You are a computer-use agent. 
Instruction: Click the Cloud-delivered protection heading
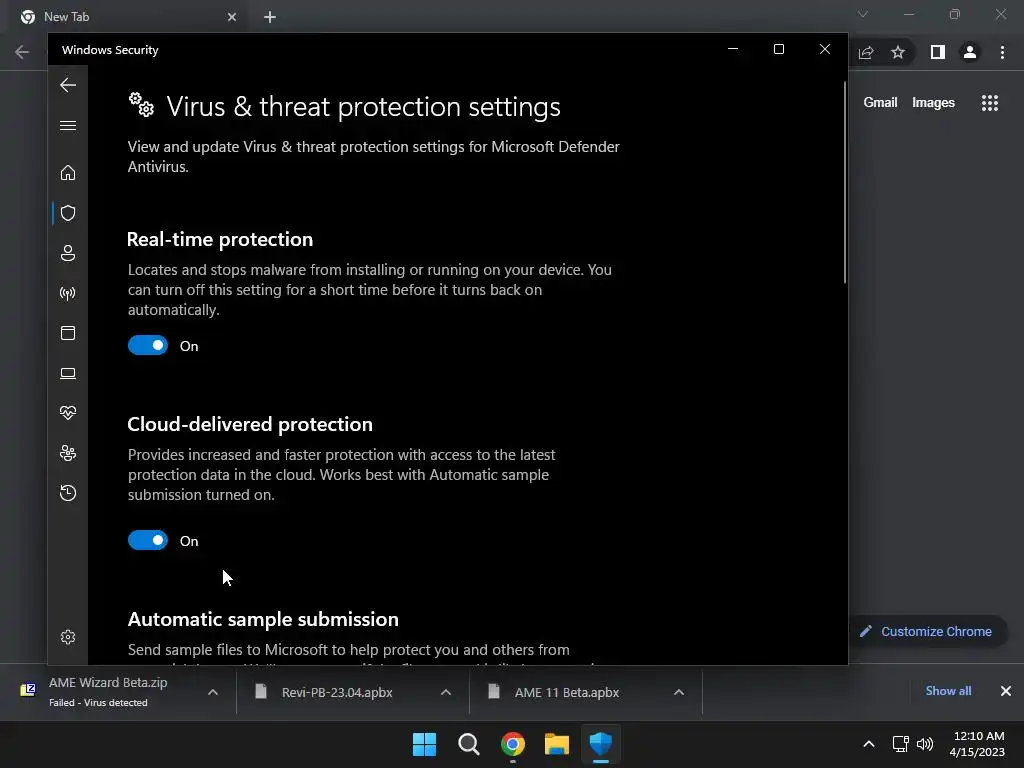point(250,424)
